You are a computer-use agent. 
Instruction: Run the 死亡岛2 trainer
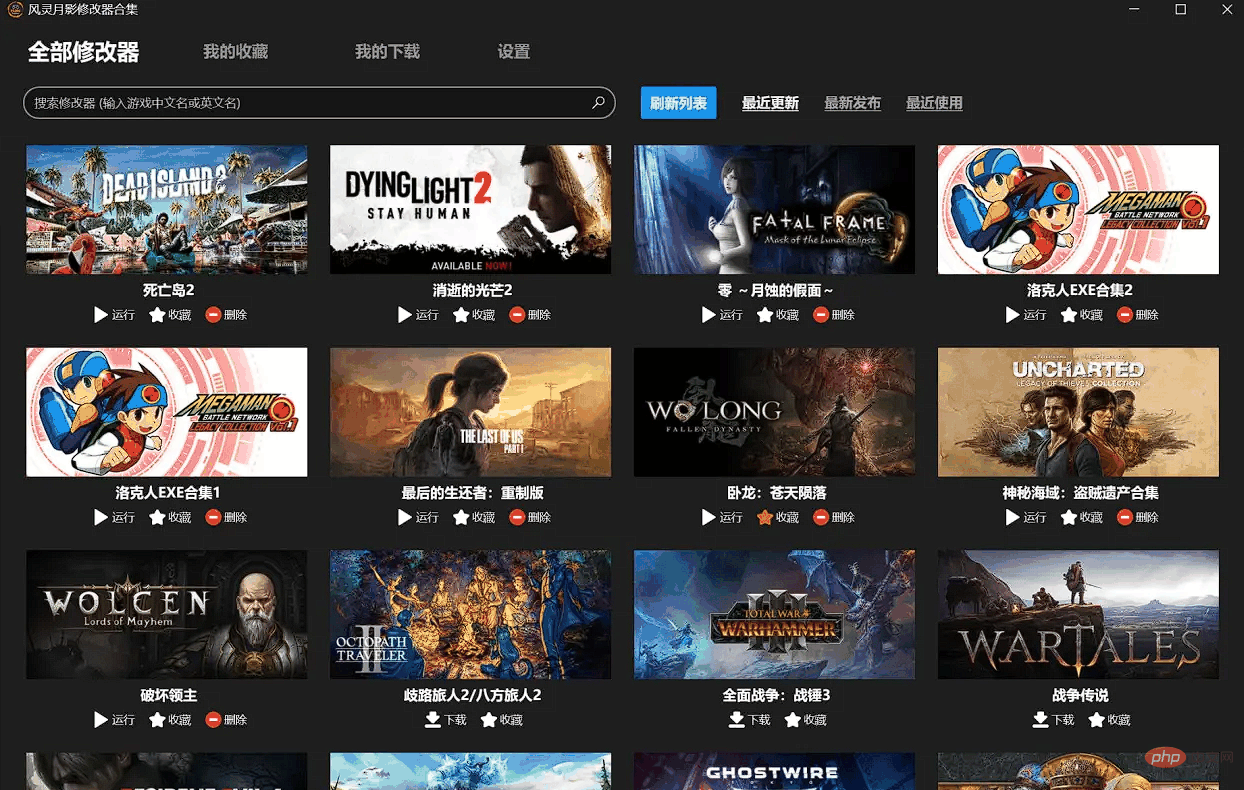tap(114, 315)
